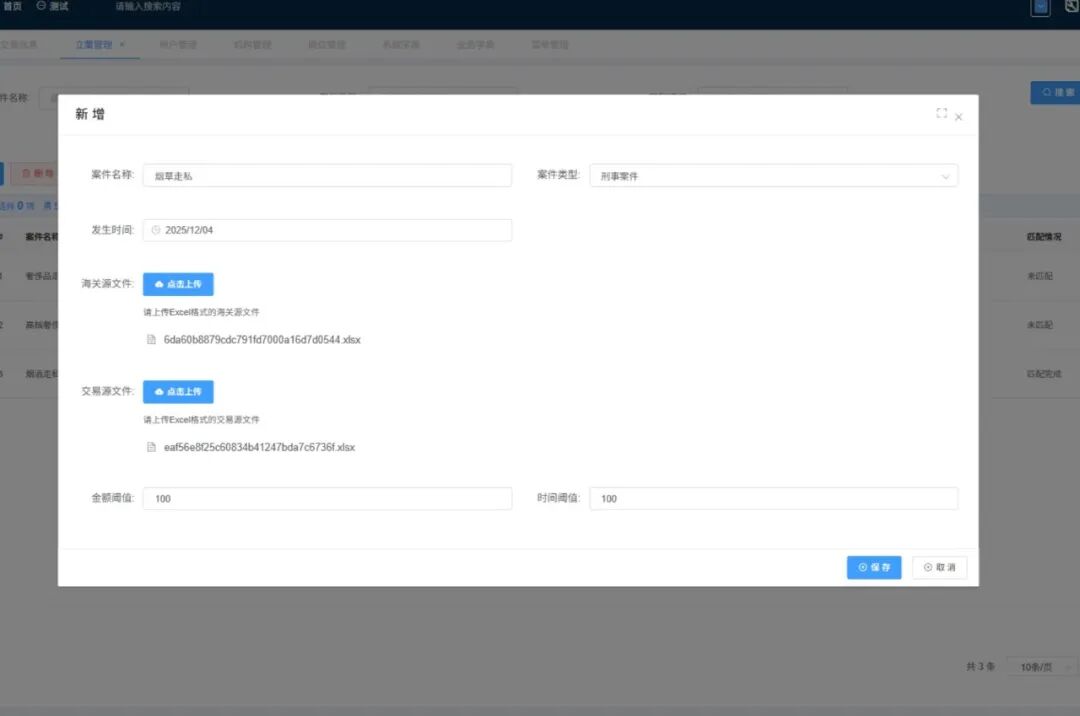Save the form with the 保存 button

pyautogui.click(x=873, y=567)
